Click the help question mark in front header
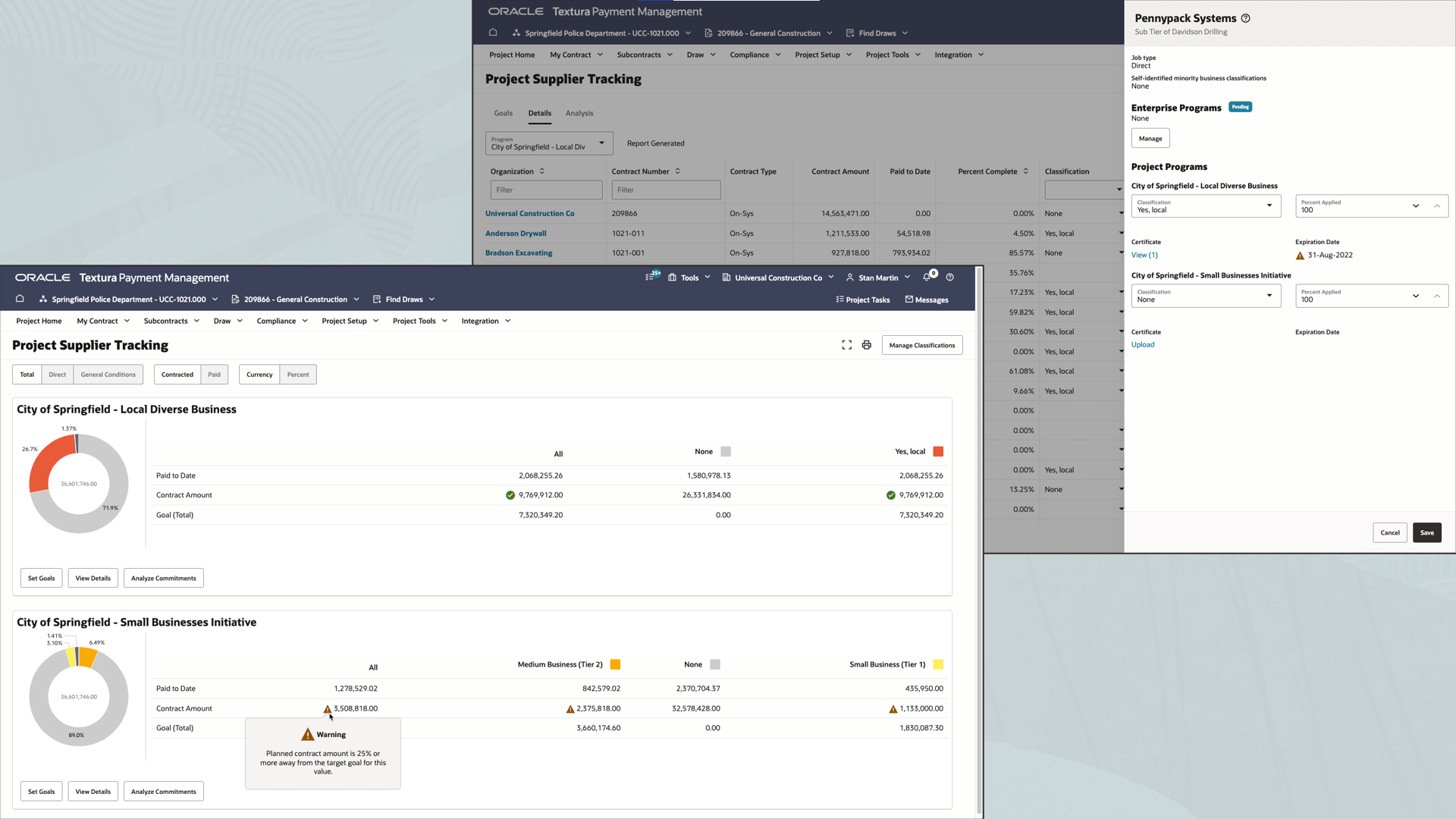This screenshot has width=1456, height=819. 950,278
